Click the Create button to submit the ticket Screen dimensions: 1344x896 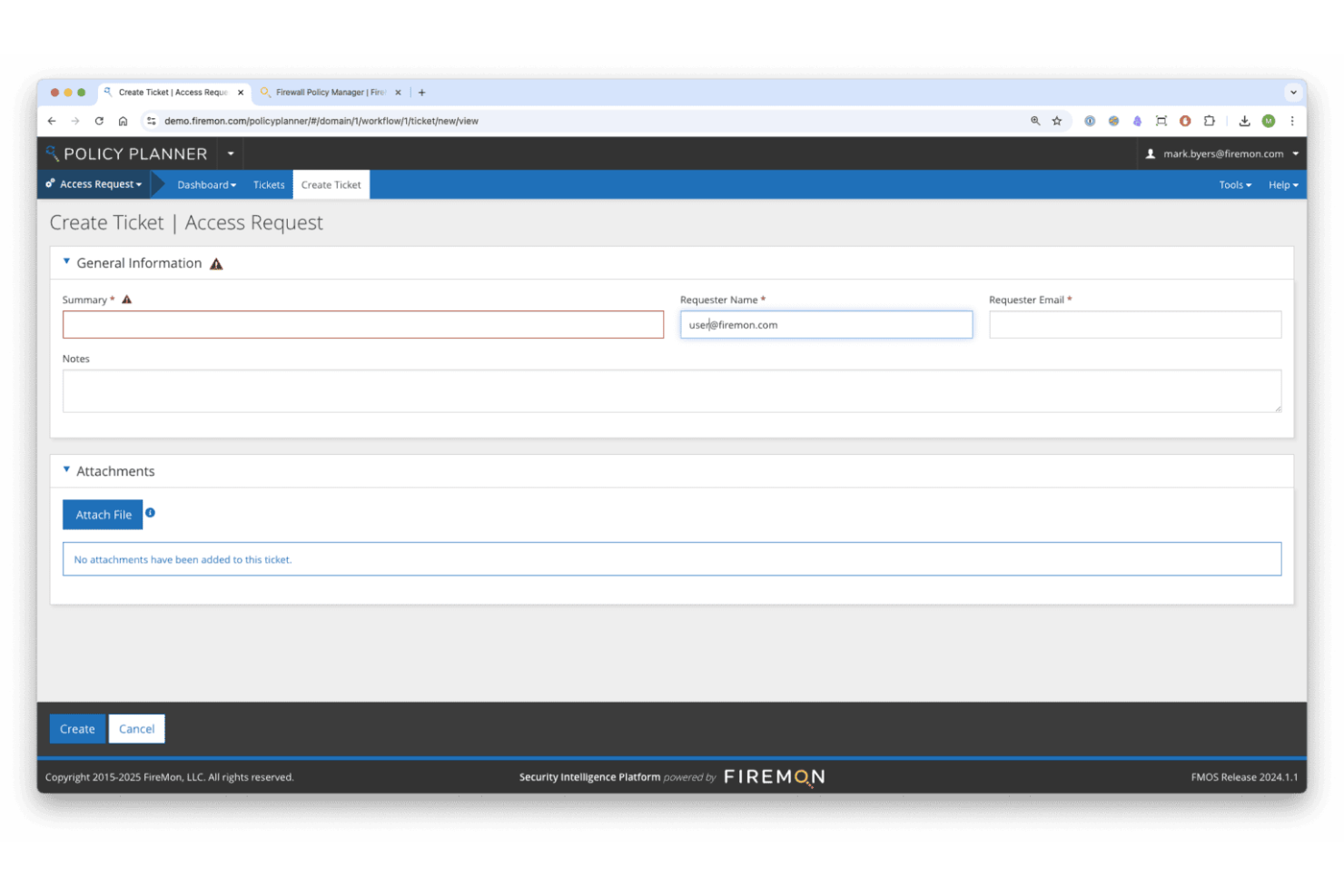[77, 728]
